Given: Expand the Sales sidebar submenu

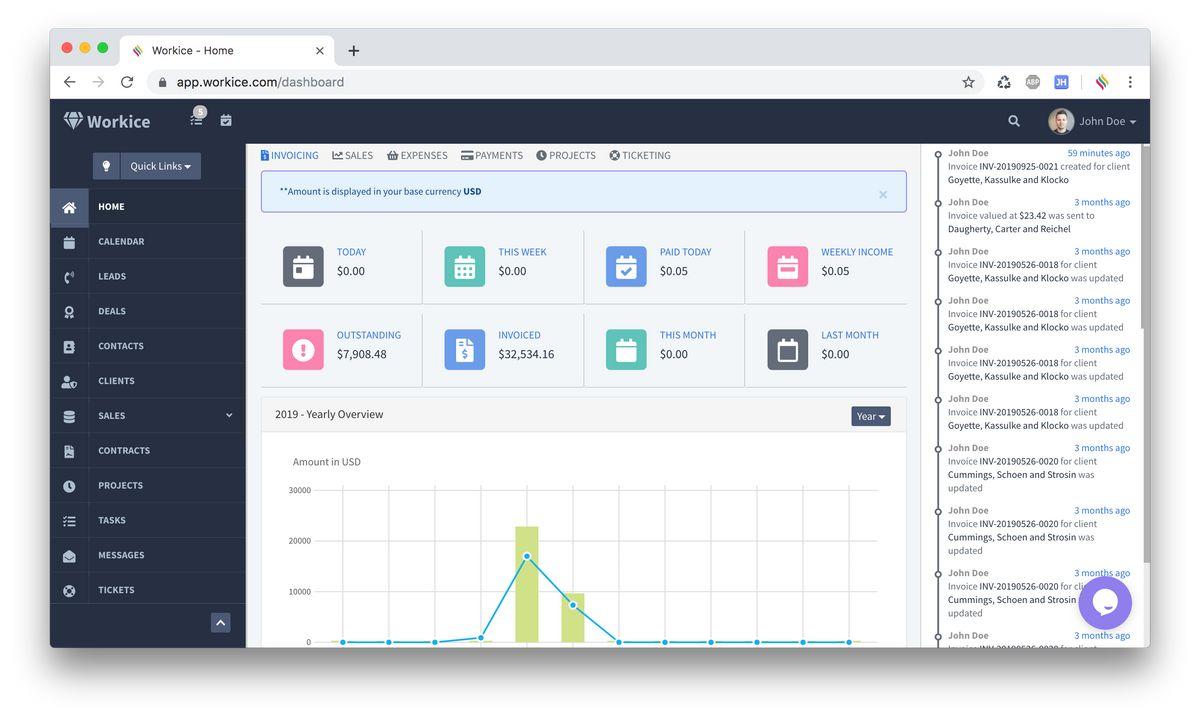Looking at the screenshot, I should [x=229, y=416].
